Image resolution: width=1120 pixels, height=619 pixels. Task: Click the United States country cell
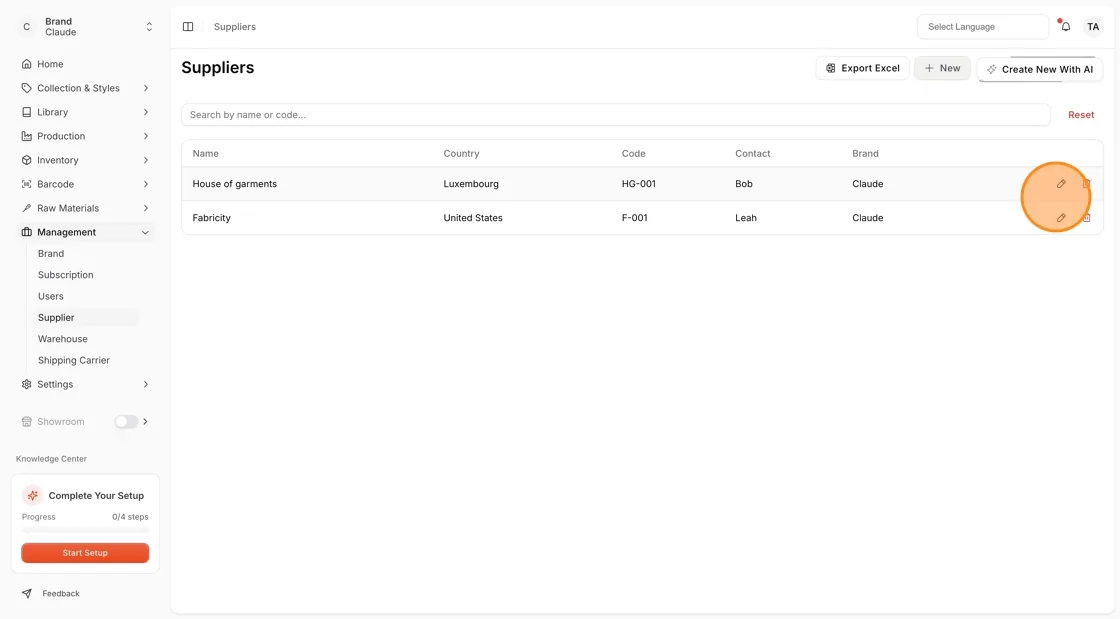click(473, 218)
